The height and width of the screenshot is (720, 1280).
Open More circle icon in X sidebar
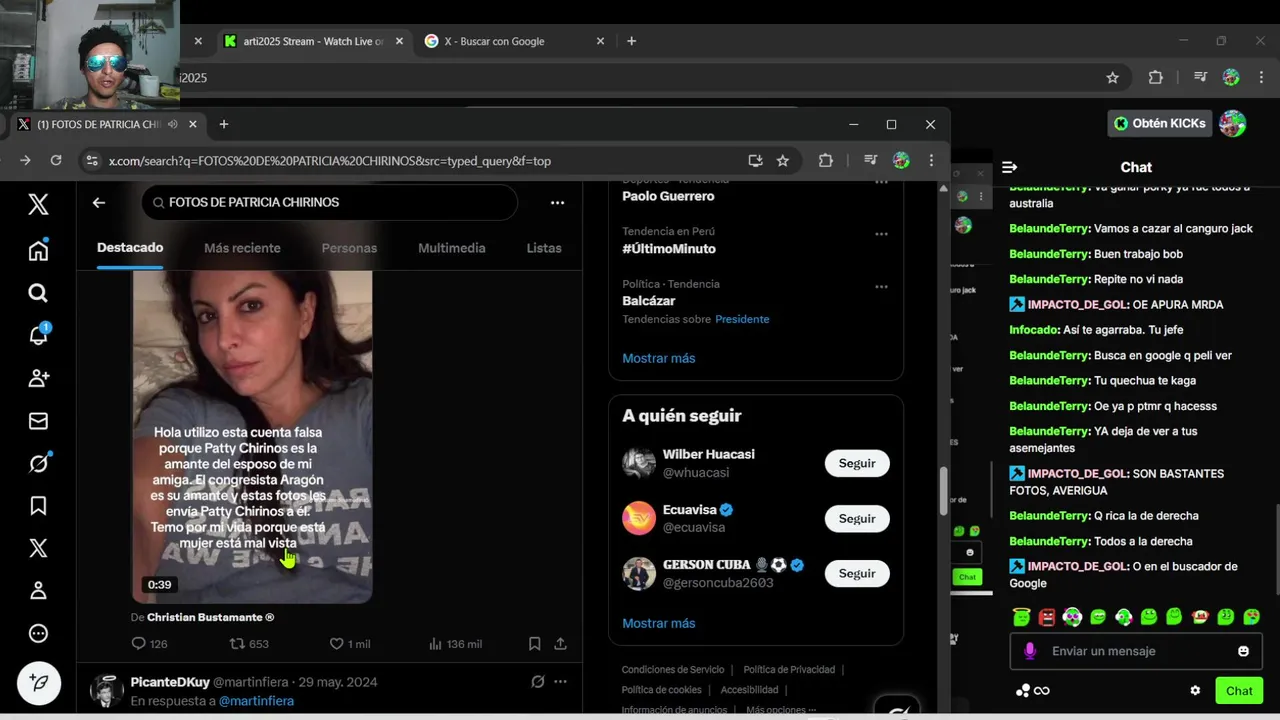[38, 633]
